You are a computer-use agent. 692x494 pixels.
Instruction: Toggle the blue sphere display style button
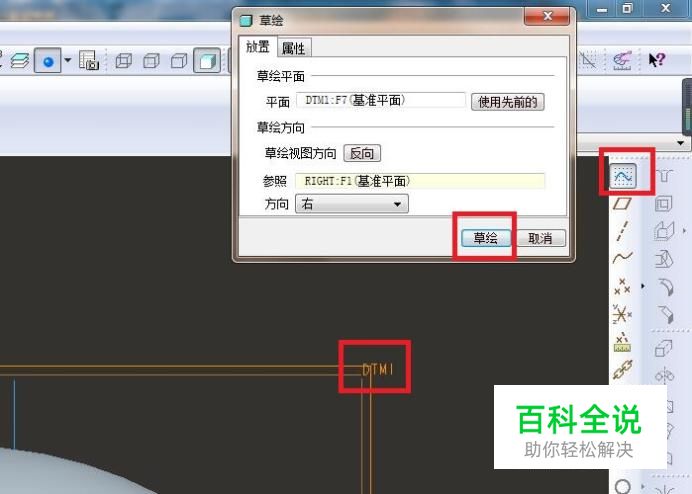point(48,60)
